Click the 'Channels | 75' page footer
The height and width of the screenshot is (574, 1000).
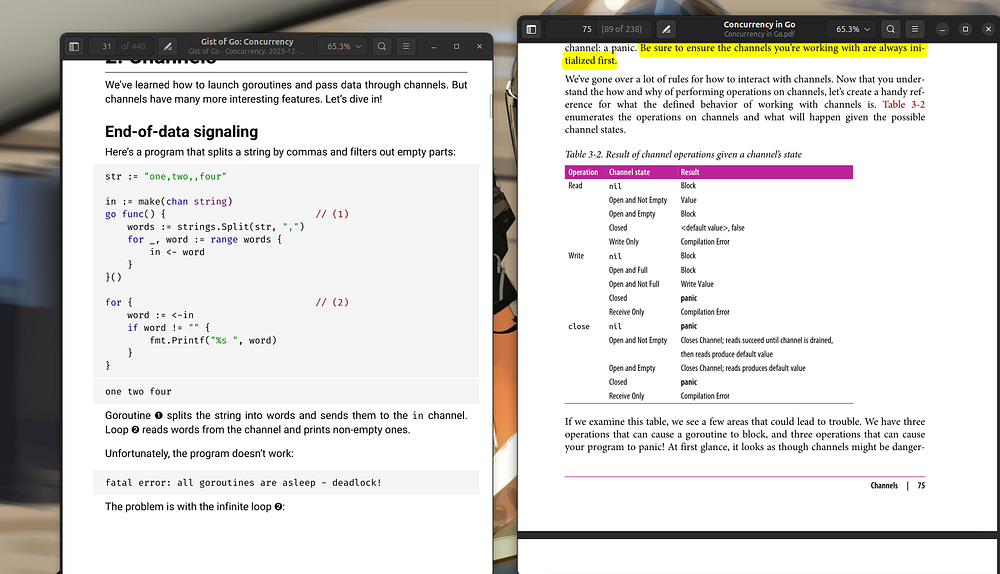point(897,485)
